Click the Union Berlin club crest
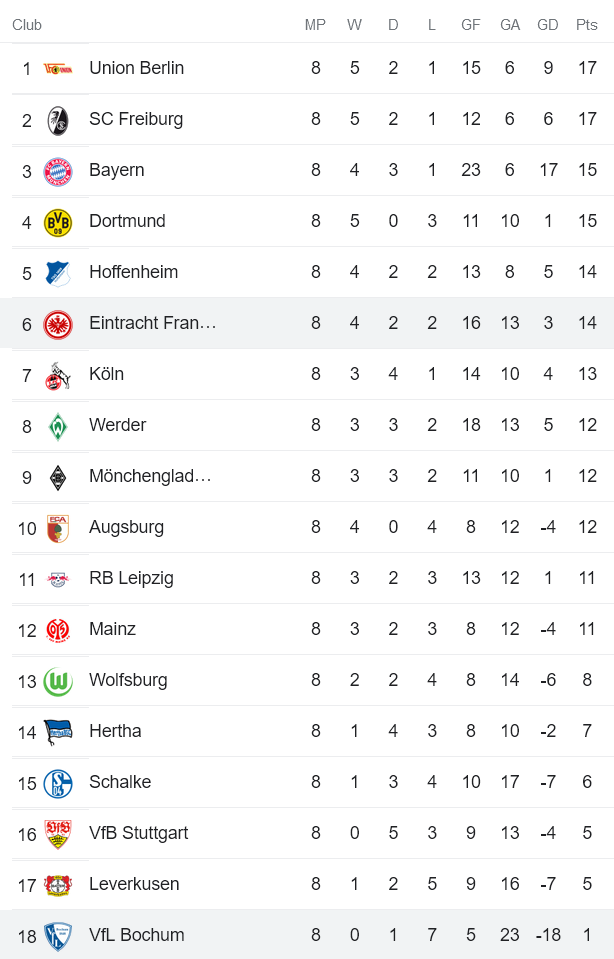 [x=57, y=68]
